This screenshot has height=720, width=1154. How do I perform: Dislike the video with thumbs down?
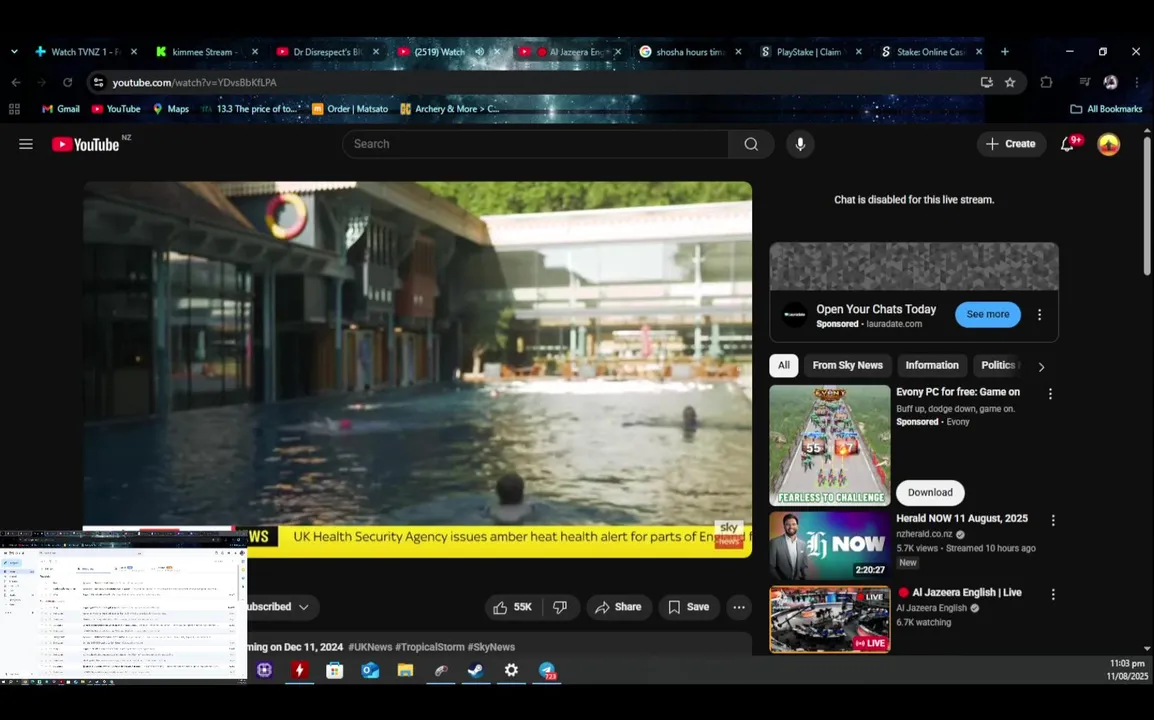pyautogui.click(x=560, y=607)
